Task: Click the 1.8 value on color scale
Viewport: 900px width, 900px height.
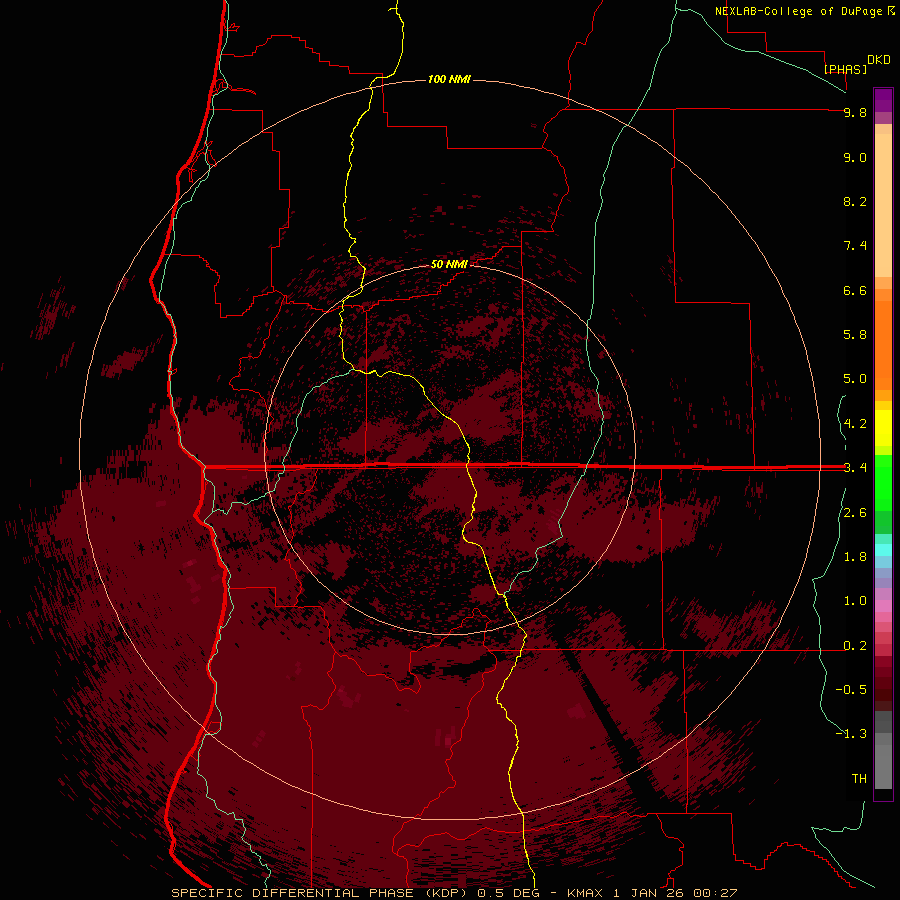Action: 855,557
